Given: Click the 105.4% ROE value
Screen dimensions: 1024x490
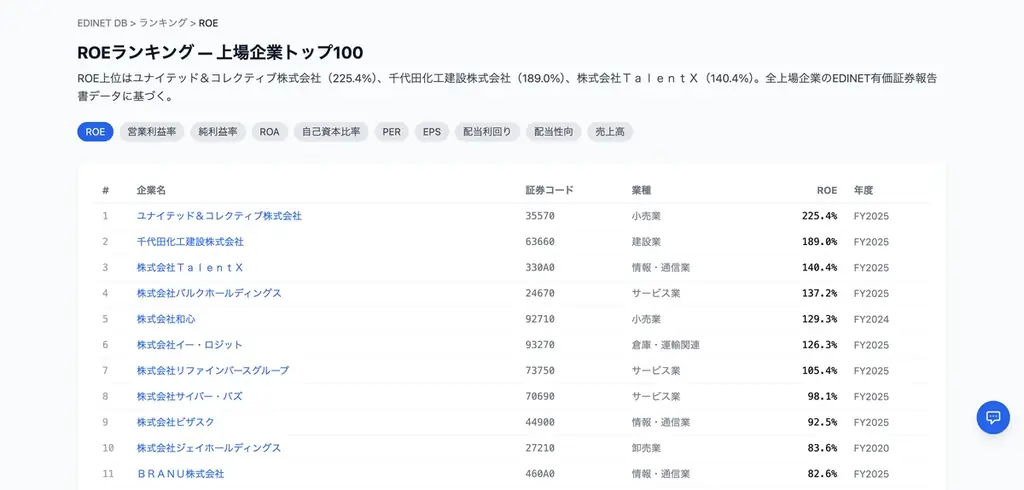Looking at the screenshot, I should coord(820,370).
